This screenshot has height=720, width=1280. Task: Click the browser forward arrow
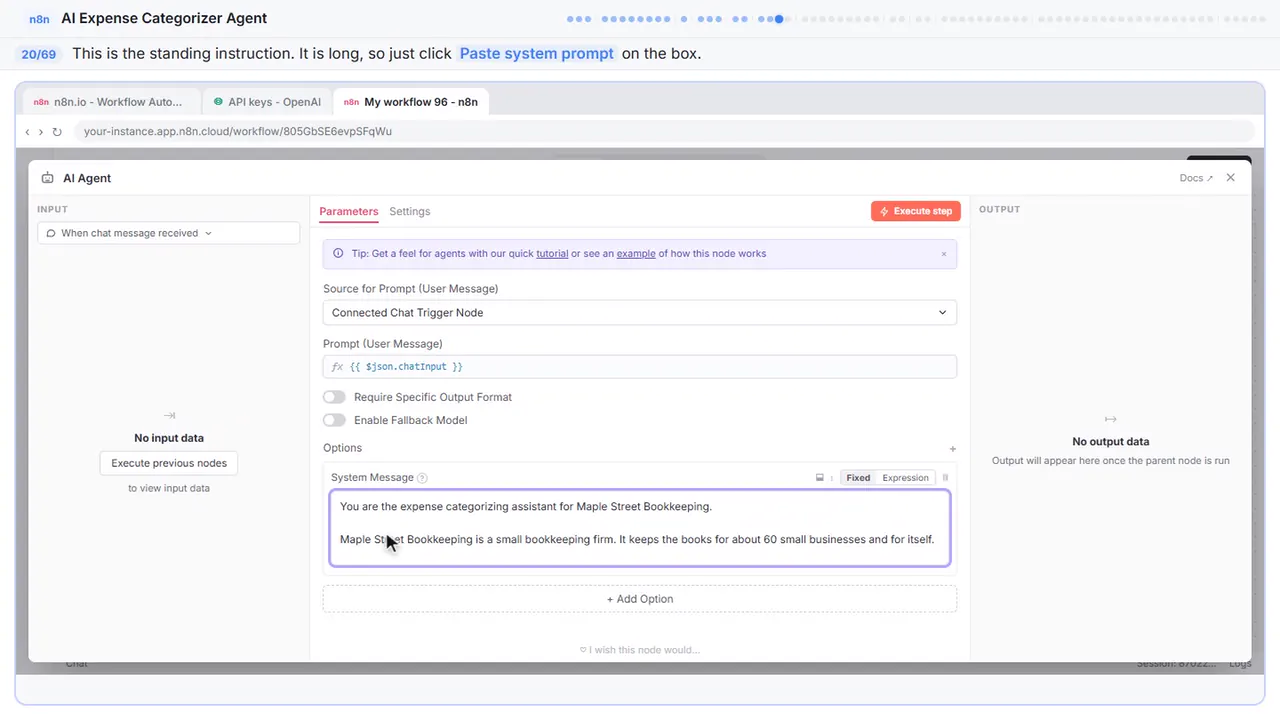tap(41, 132)
